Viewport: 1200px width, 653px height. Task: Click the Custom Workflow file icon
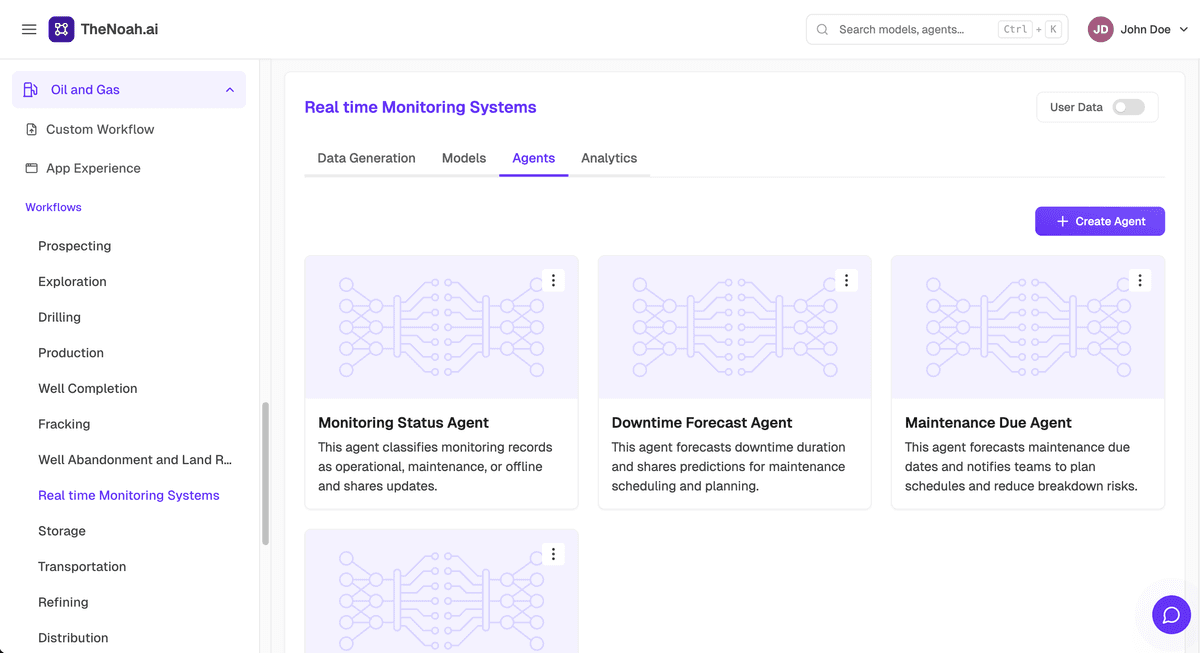32,129
